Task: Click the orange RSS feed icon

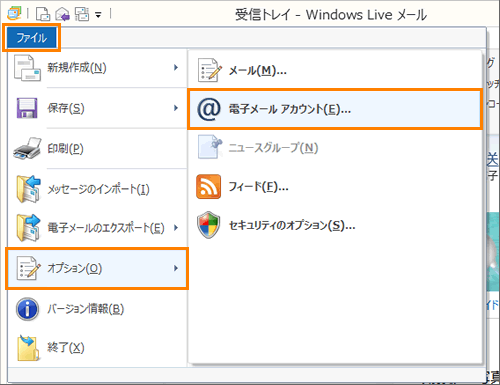Action: pos(209,186)
